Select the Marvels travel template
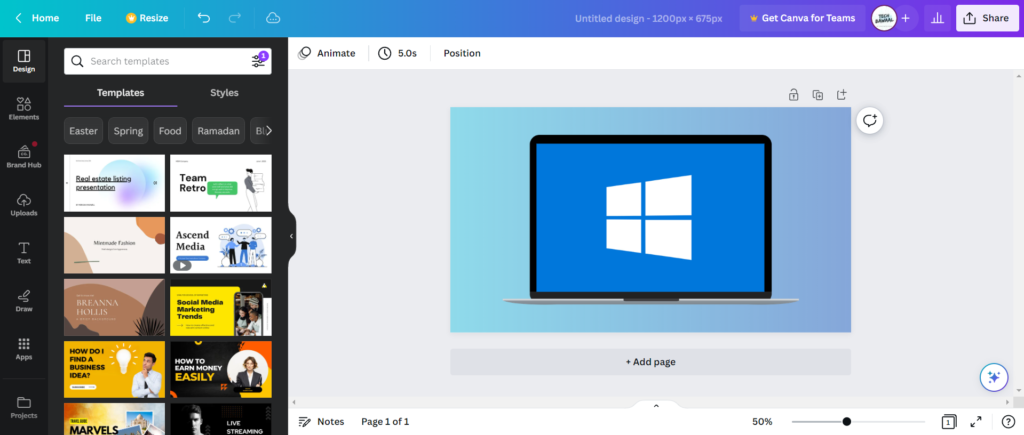The height and width of the screenshot is (435, 1024). click(x=114, y=419)
